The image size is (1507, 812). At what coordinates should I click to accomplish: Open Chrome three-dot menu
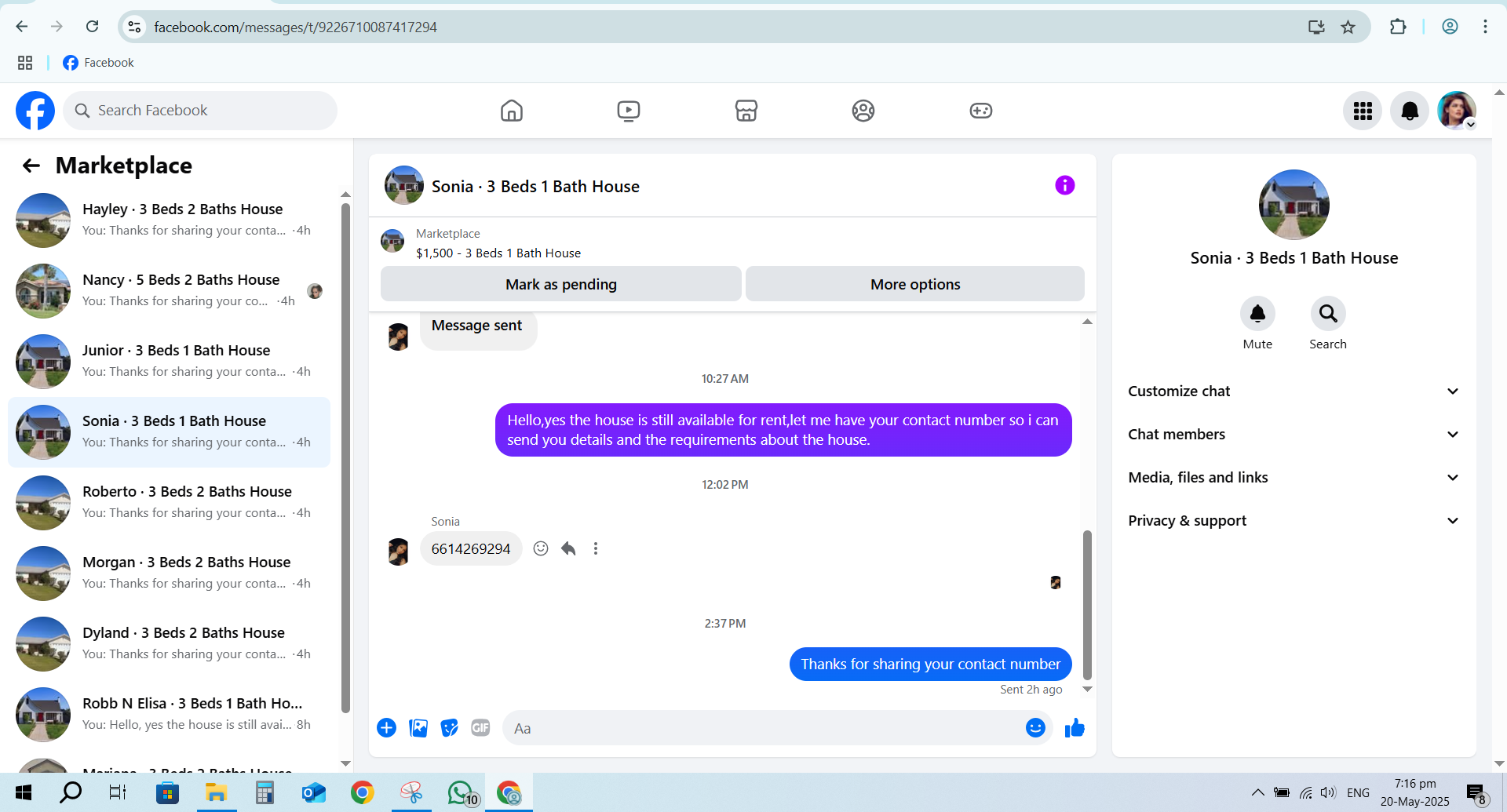pos(1485,27)
